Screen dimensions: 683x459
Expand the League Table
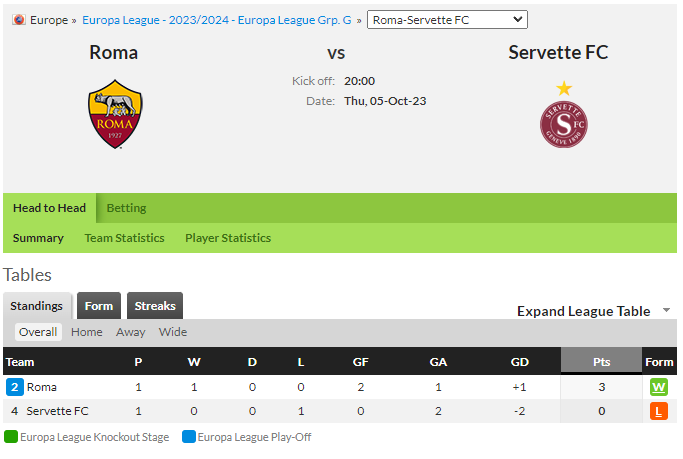click(583, 311)
